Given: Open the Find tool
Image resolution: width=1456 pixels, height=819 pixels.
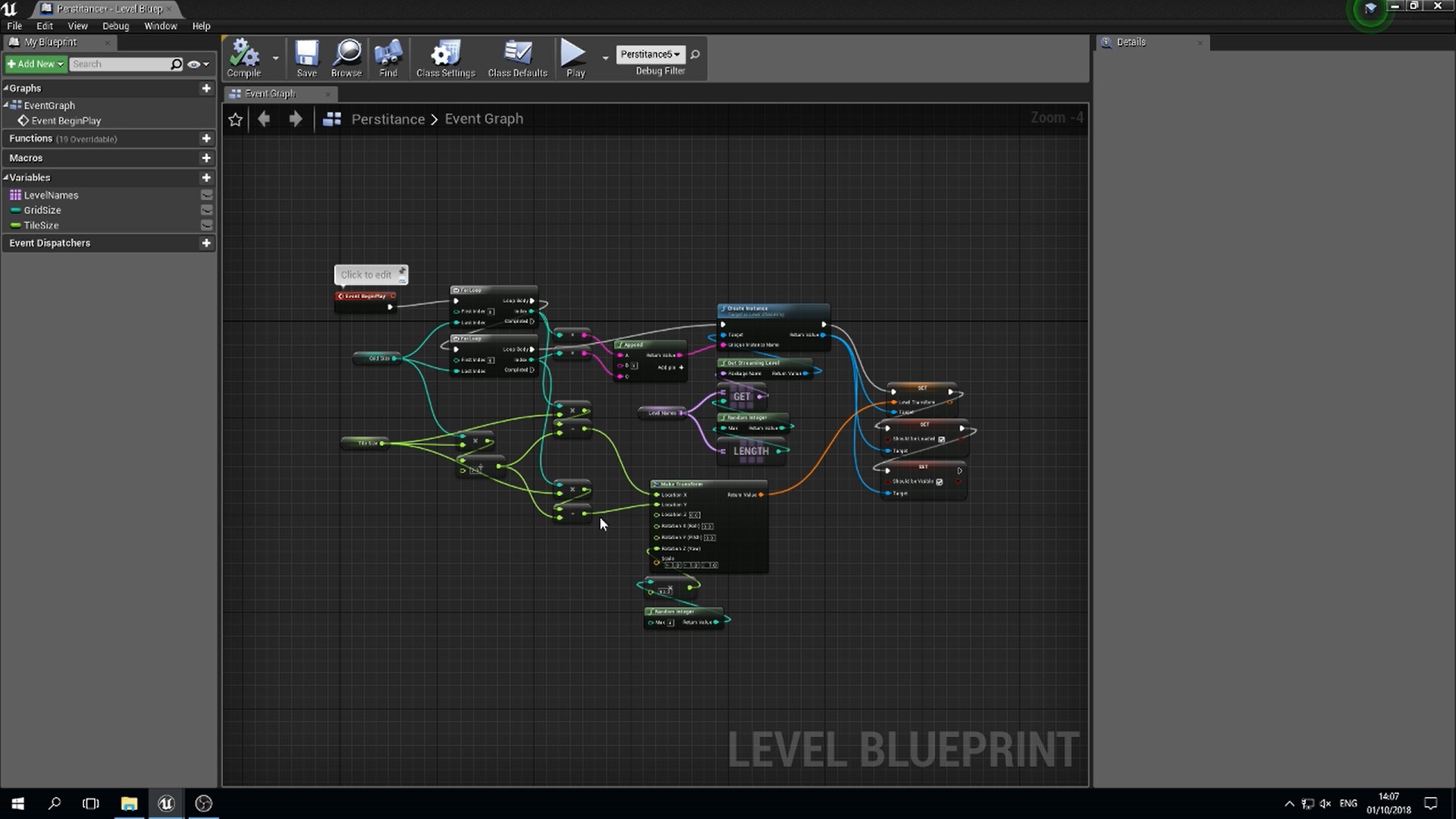Looking at the screenshot, I should [388, 54].
